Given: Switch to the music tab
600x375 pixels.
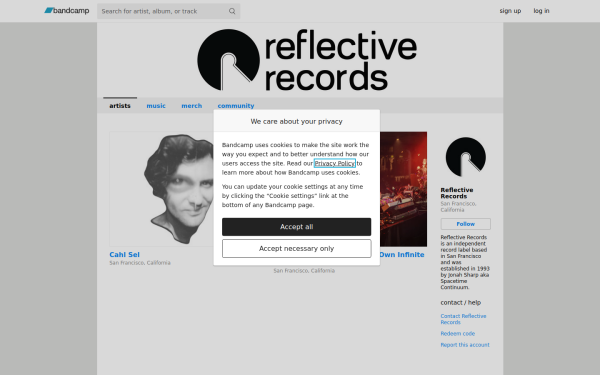Looking at the screenshot, I should [156, 106].
